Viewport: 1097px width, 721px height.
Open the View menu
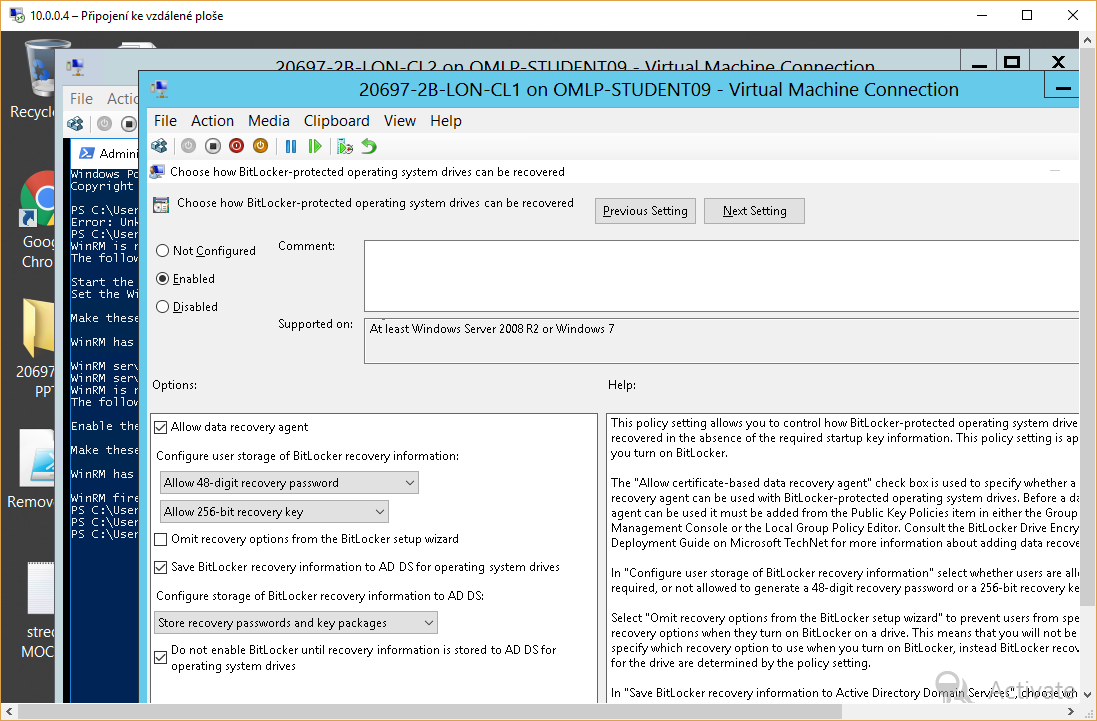pyautogui.click(x=399, y=121)
